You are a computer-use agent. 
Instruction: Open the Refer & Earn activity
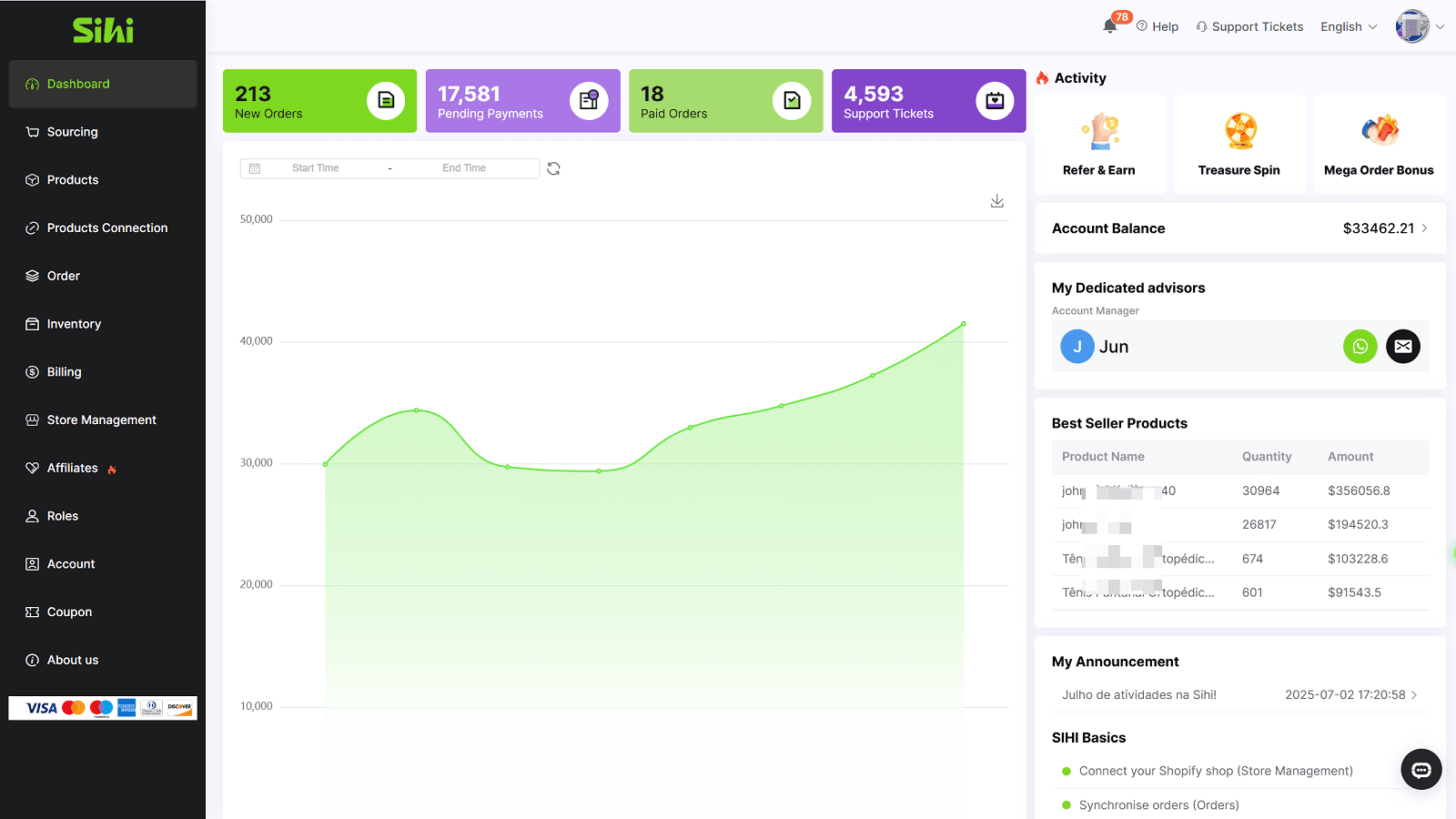point(1100,144)
